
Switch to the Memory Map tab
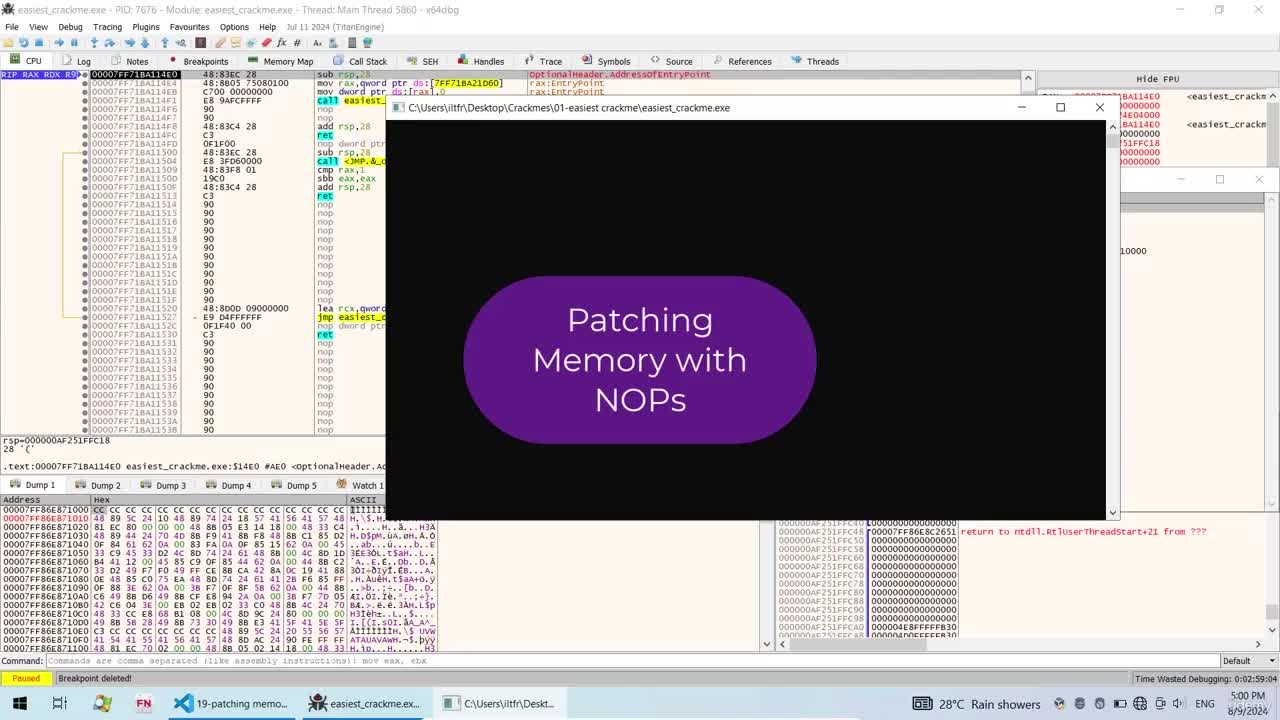pos(280,61)
